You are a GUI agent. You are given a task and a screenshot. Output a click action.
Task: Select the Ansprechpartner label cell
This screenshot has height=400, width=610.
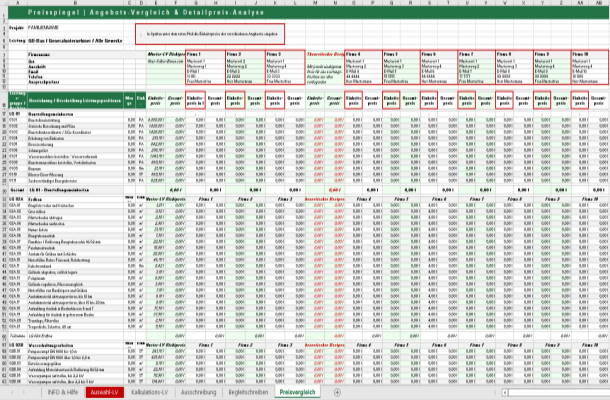tap(43, 82)
